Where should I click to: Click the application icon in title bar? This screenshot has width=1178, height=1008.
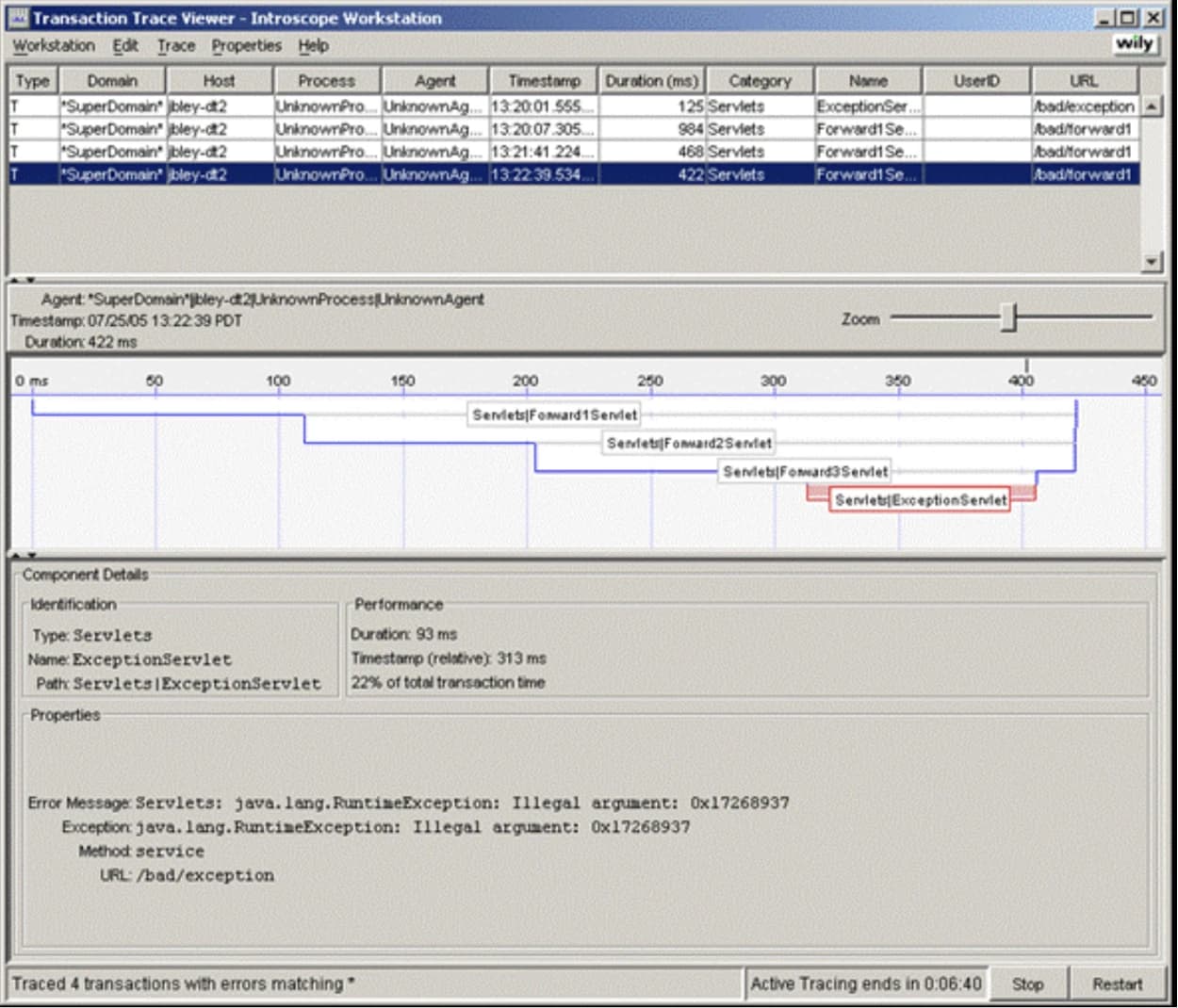pos(18,18)
